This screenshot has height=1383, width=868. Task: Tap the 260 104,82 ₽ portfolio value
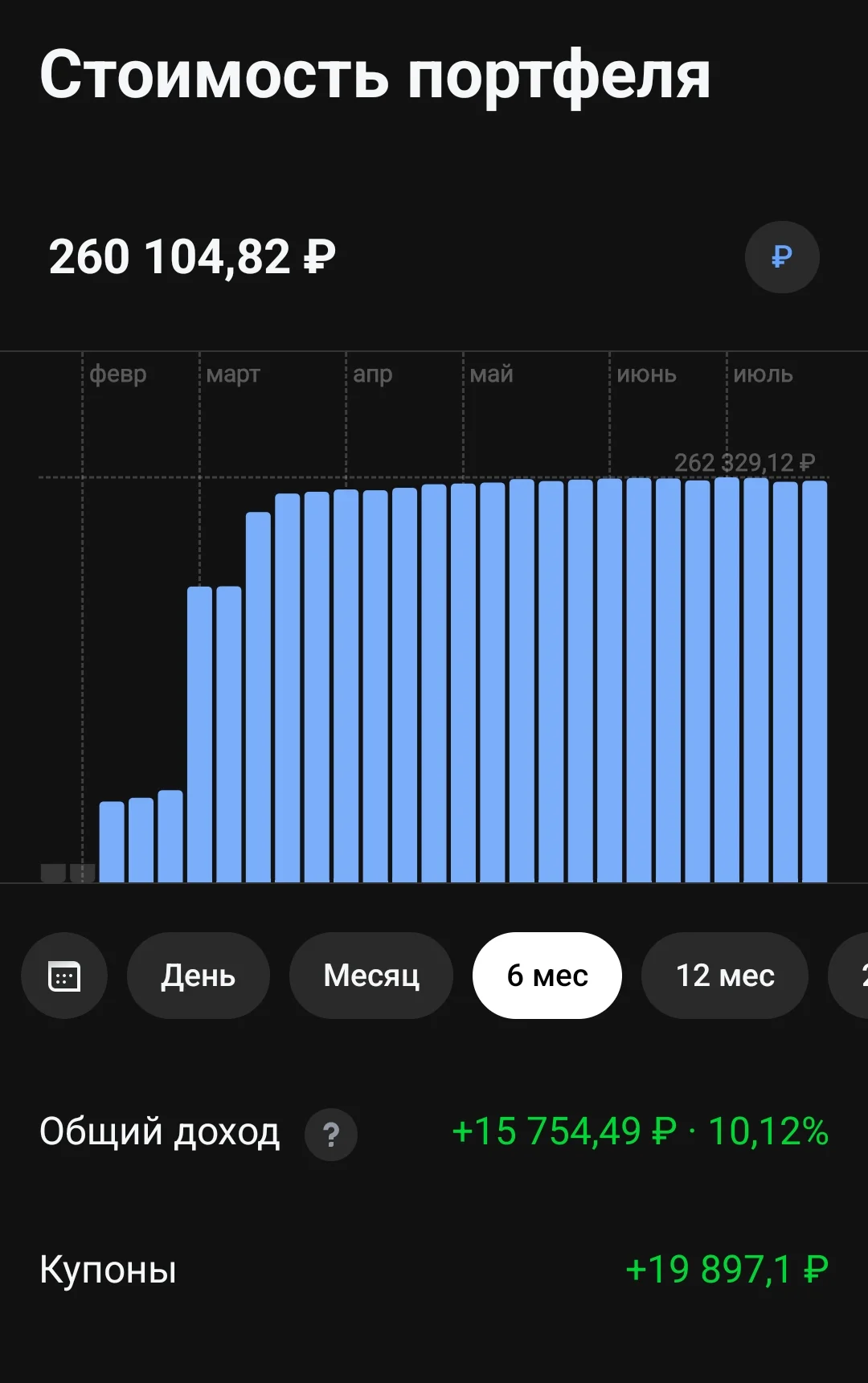(192, 257)
